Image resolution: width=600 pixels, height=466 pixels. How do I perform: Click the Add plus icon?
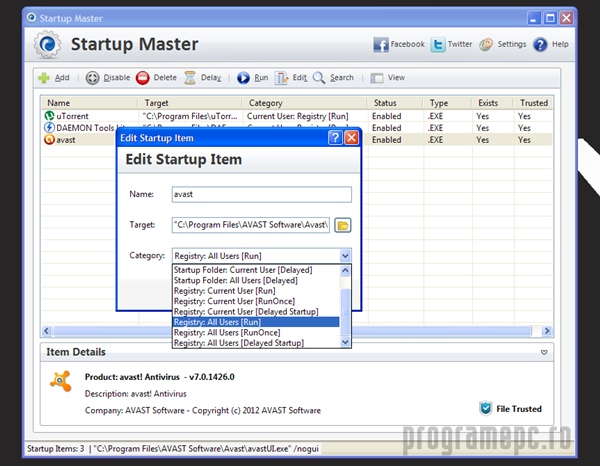point(44,78)
